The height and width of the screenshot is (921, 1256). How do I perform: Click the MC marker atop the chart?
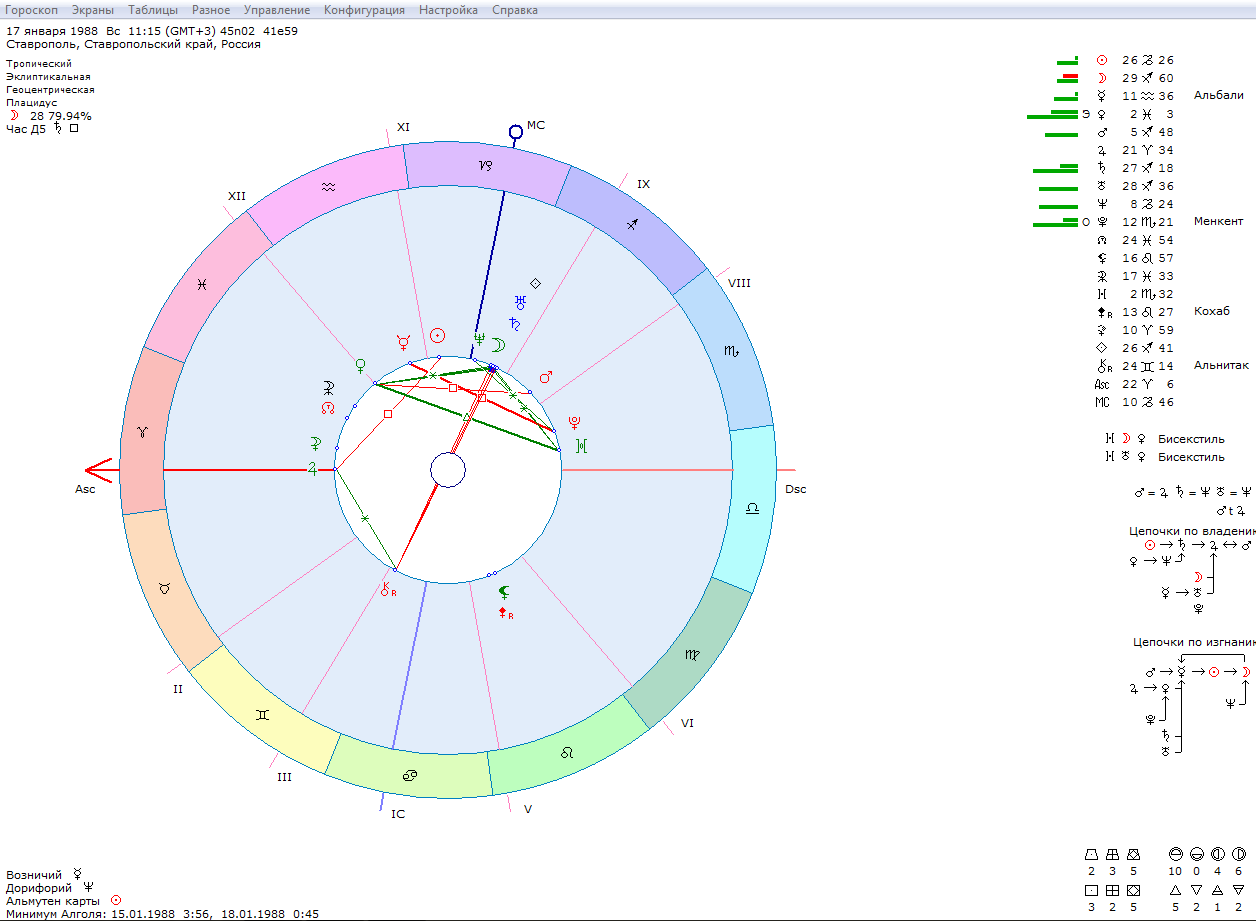[x=516, y=131]
